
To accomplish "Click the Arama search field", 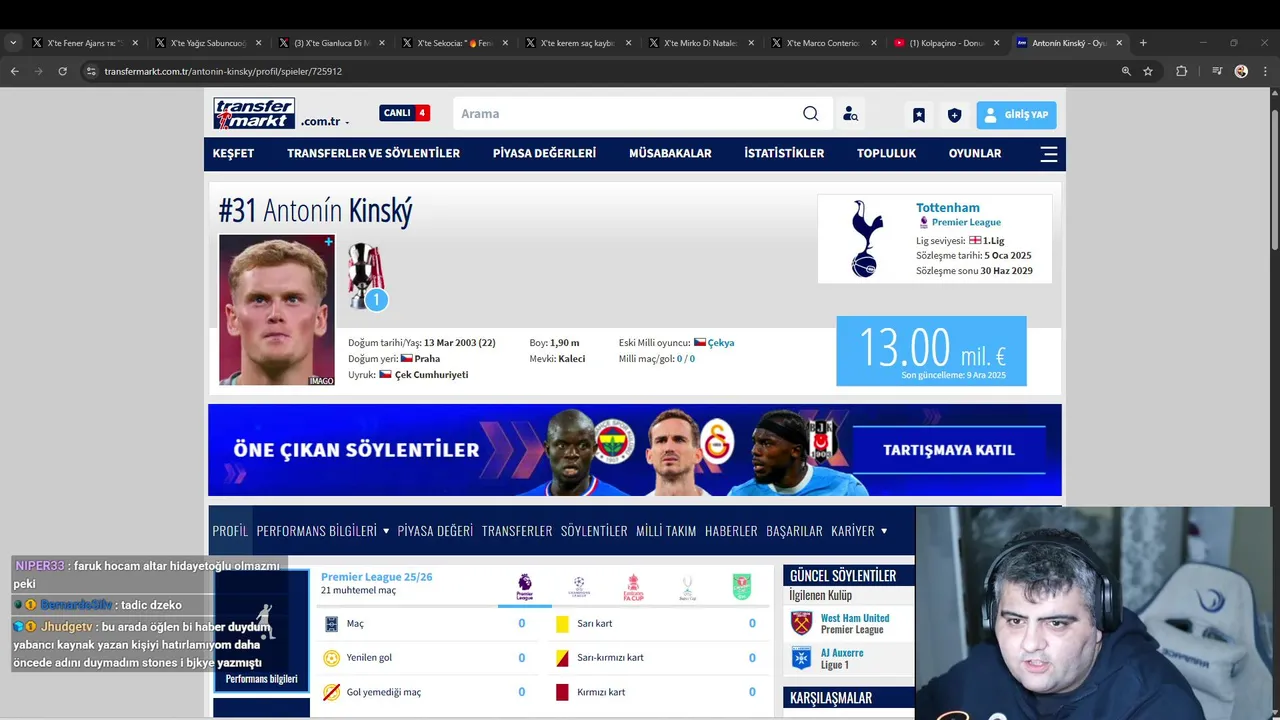I will point(628,114).
